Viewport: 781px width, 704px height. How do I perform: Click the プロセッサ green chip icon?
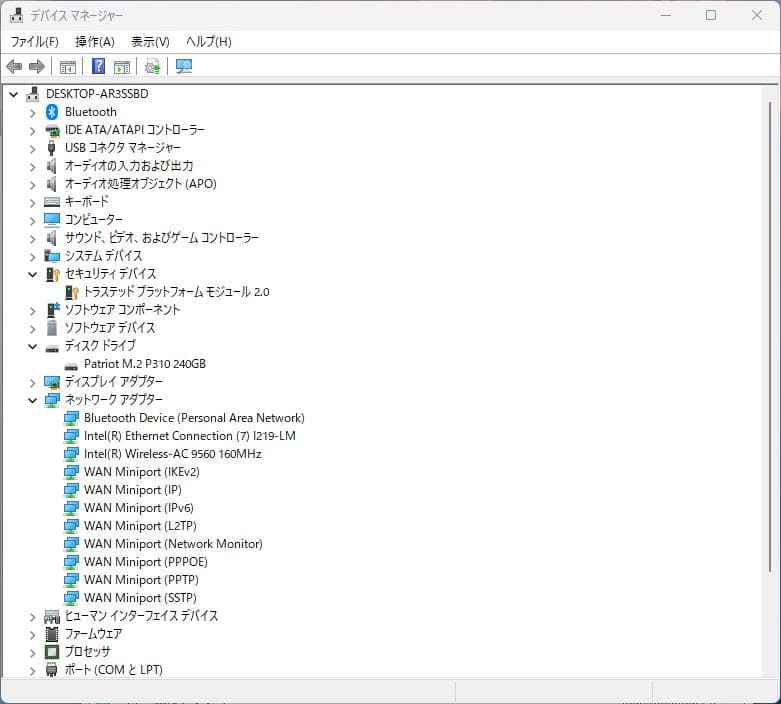pyautogui.click(x=52, y=652)
